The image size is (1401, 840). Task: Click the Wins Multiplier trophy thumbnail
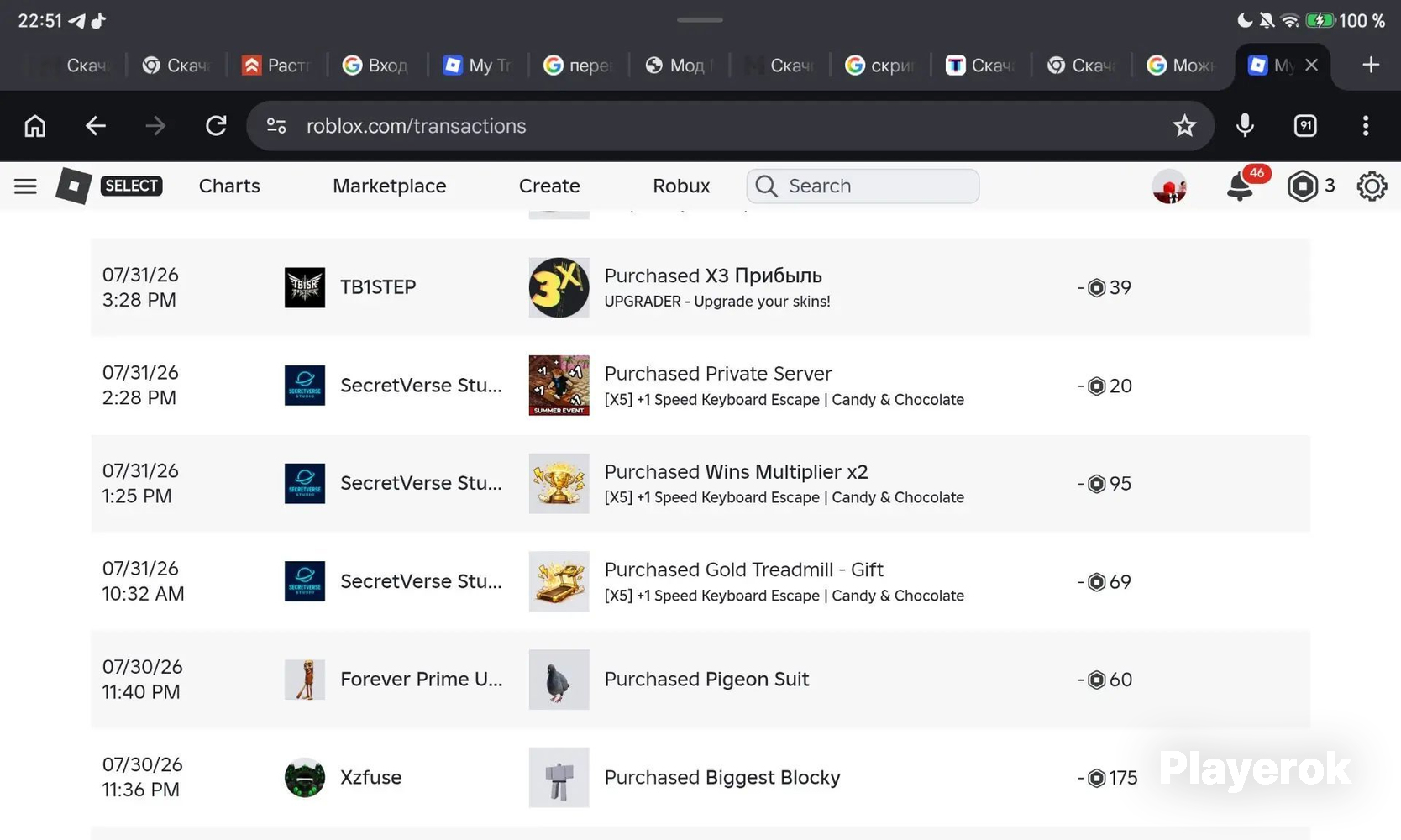point(559,484)
